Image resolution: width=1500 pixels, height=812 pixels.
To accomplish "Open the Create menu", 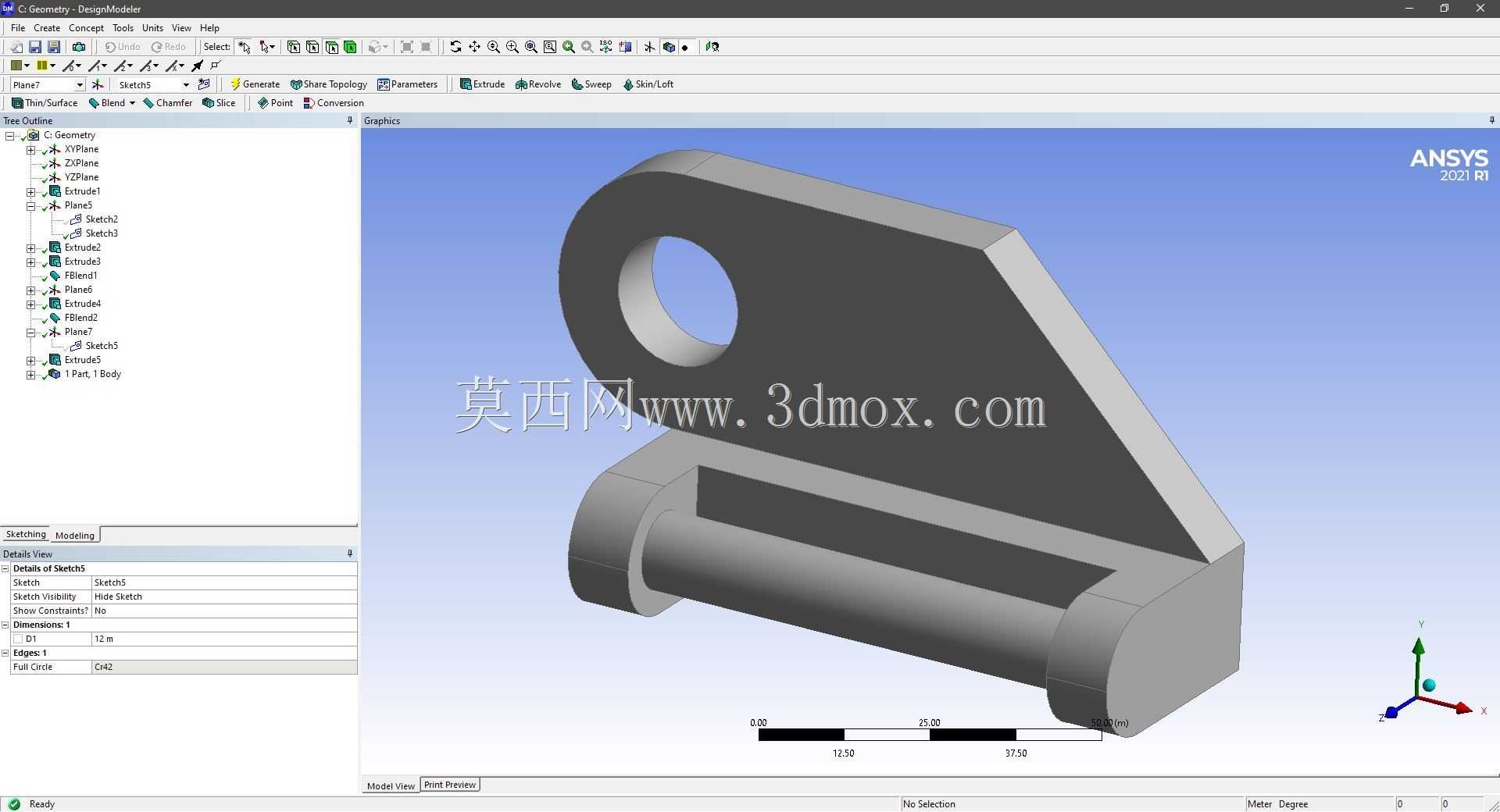I will [47, 27].
